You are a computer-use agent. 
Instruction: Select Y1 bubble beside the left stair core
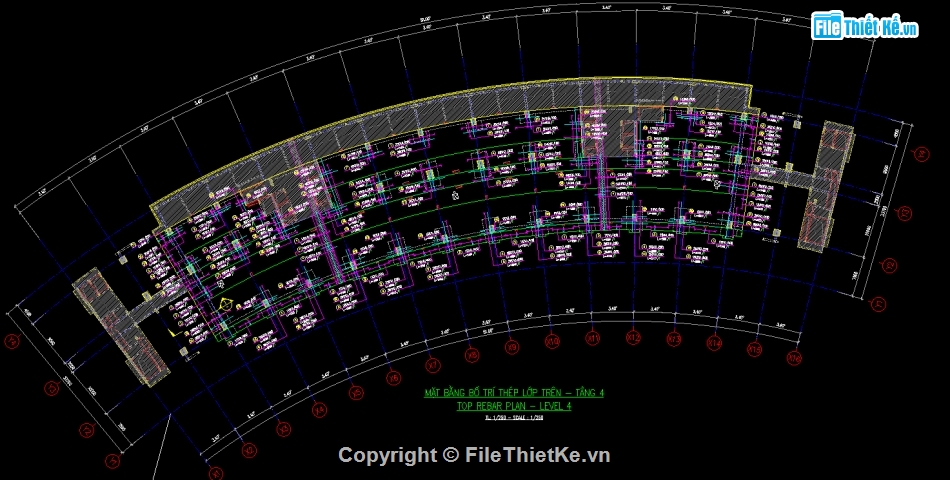coord(113,461)
